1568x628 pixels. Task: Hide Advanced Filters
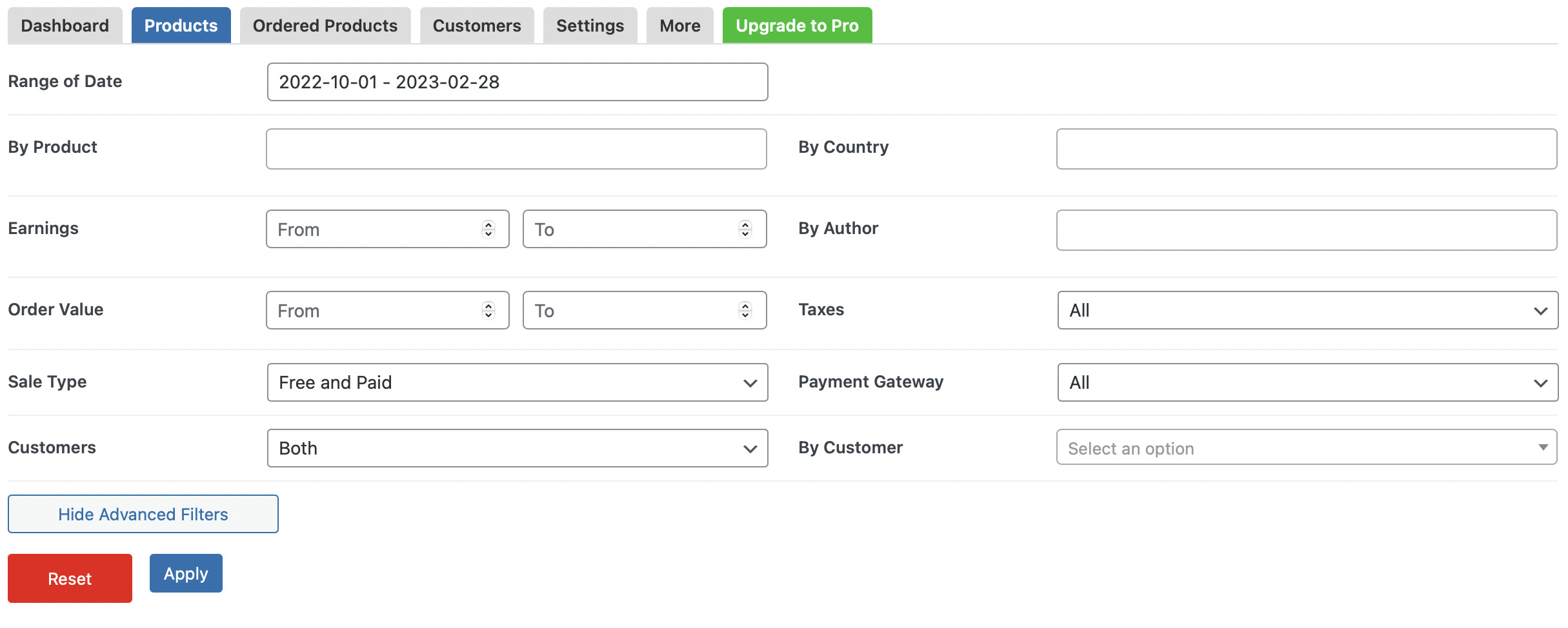coord(143,514)
